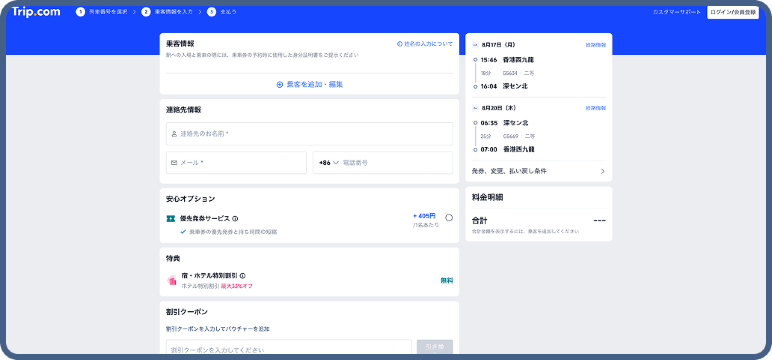The width and height of the screenshot is (772, 360).
Task: Click arrival time 16:04 深セン北
Action: click(504, 86)
